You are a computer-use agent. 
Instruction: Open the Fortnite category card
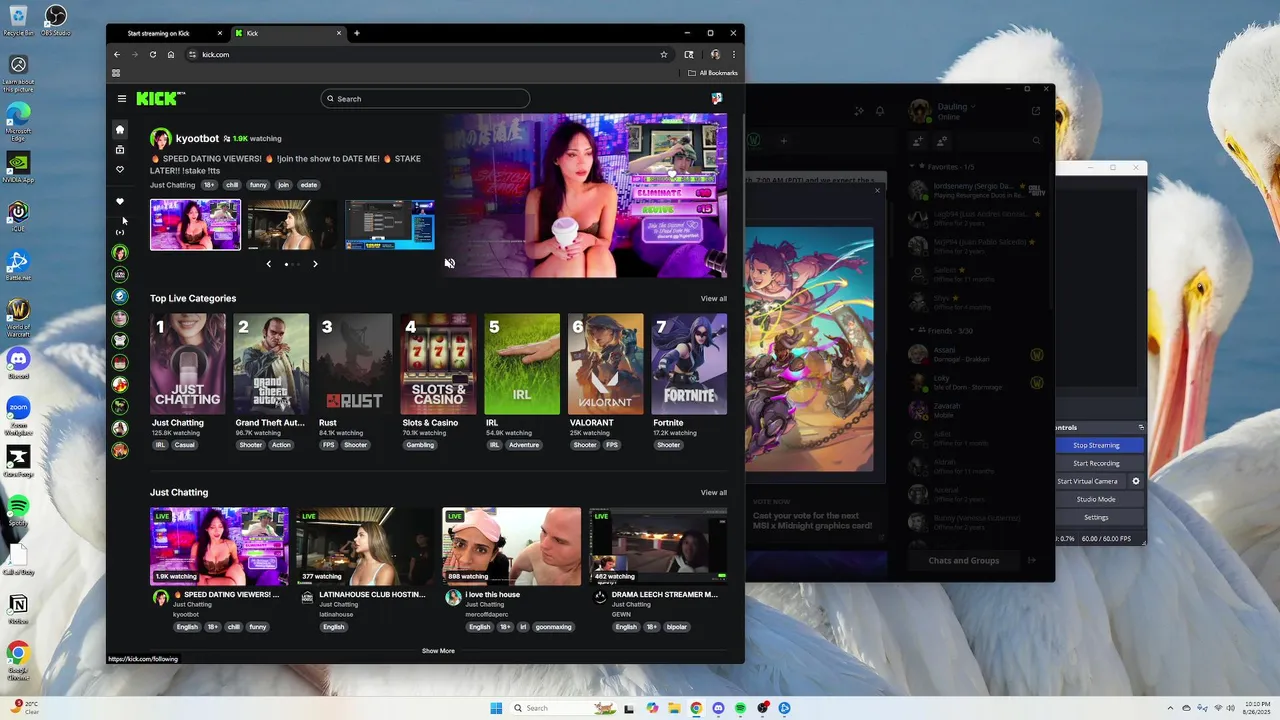point(689,364)
